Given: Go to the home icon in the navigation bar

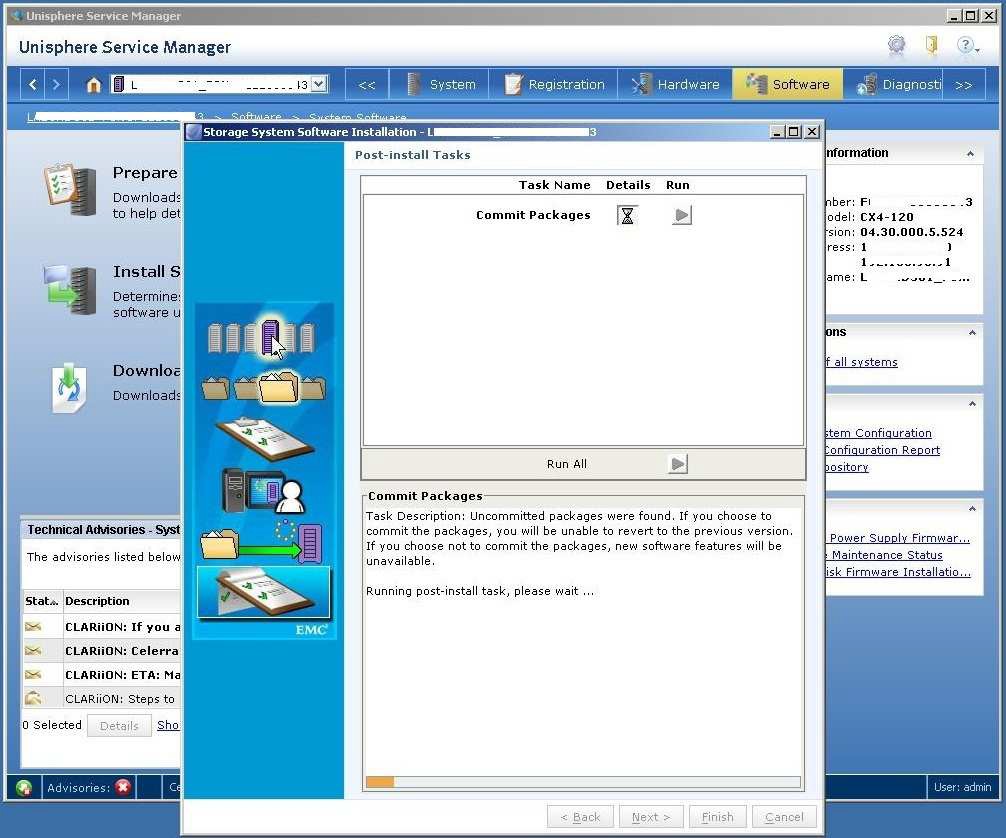Looking at the screenshot, I should (x=94, y=85).
